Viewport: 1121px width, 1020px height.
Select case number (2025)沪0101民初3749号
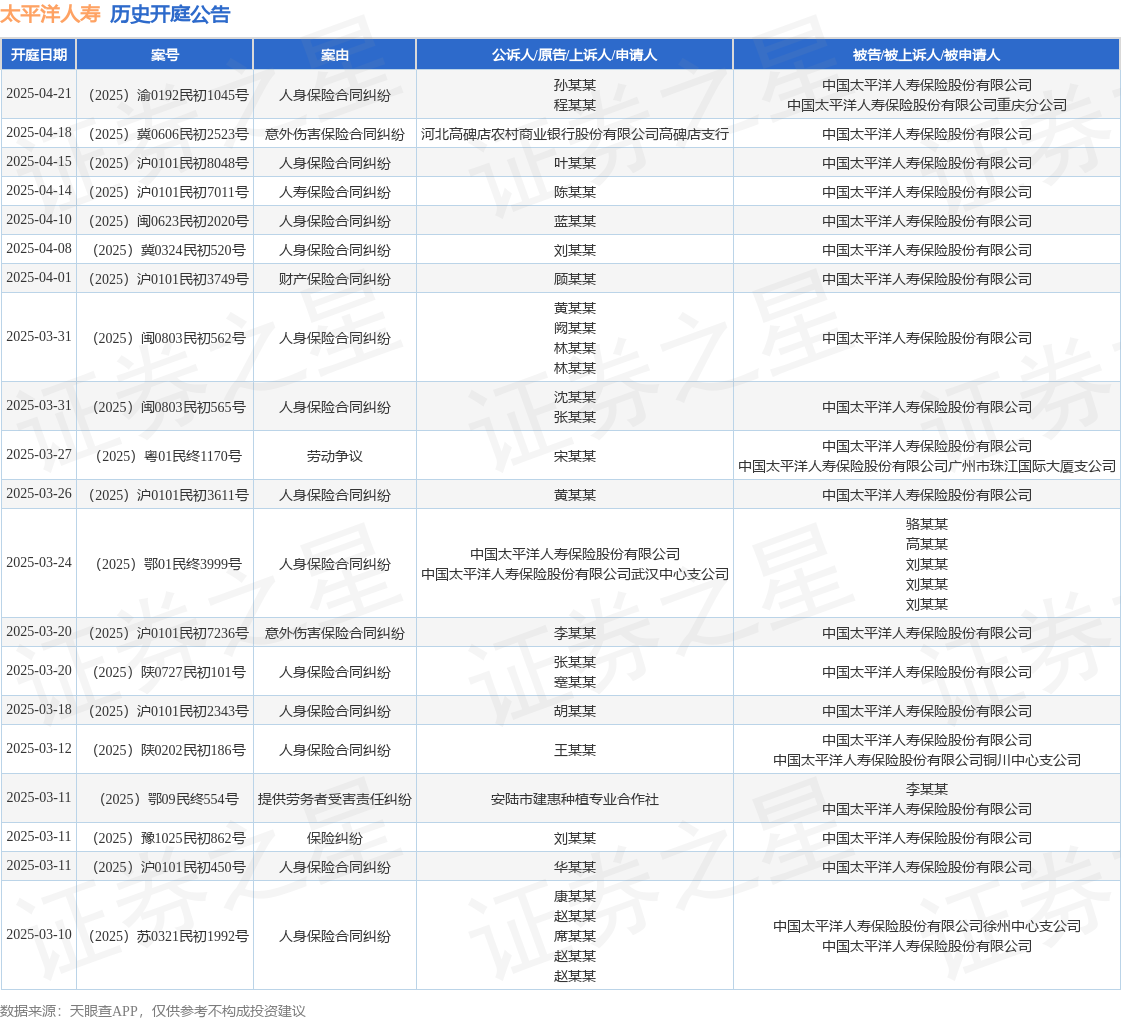pyautogui.click(x=168, y=279)
